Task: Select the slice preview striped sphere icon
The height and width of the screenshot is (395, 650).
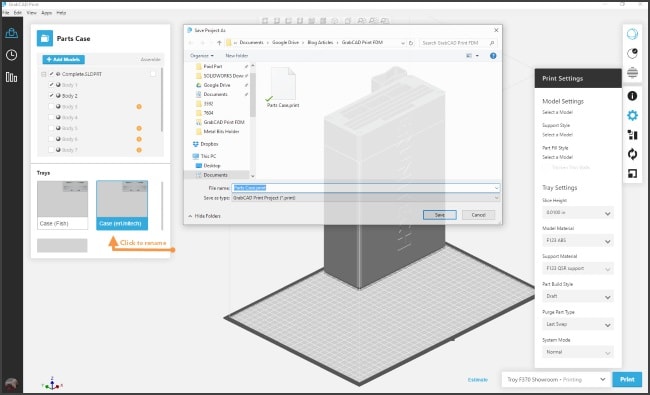Action: pos(632,73)
